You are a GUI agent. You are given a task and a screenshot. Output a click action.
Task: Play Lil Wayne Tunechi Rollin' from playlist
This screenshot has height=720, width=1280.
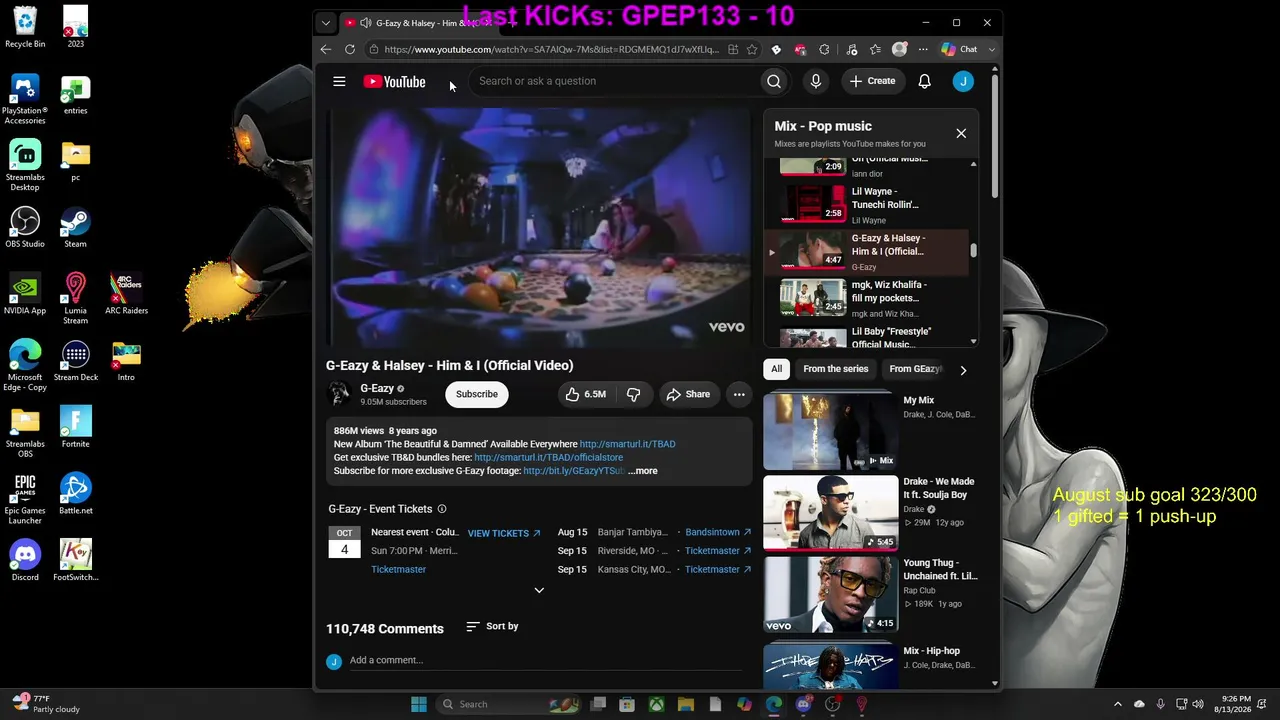[x=866, y=205]
